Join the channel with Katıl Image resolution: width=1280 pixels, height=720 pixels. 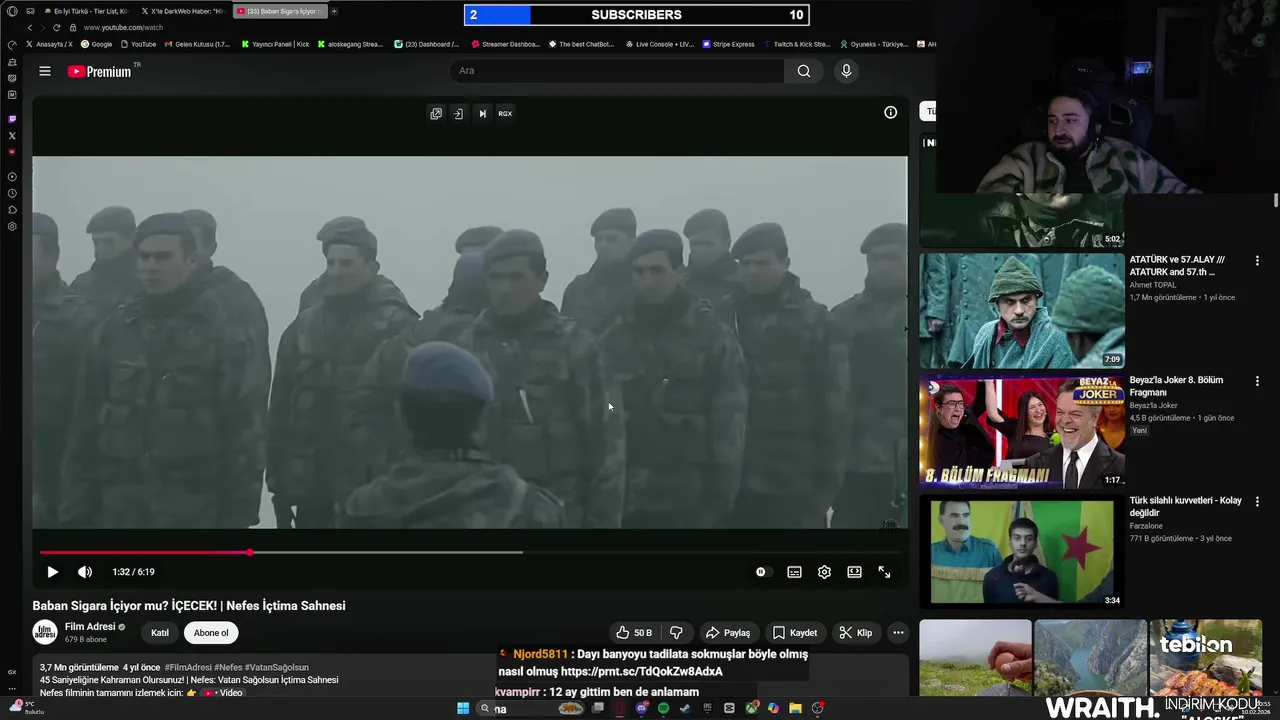pyautogui.click(x=160, y=632)
